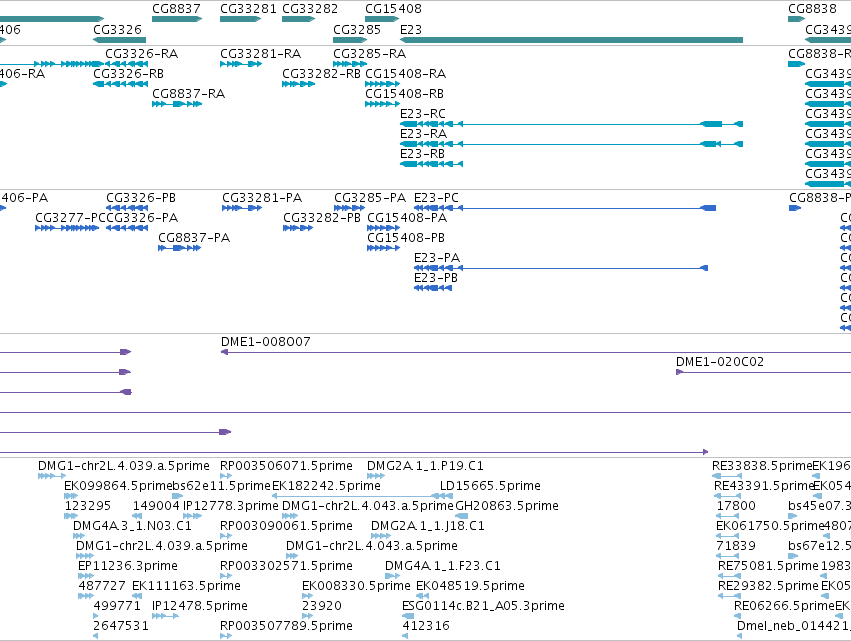Click EST EP11236.3prime
Viewport: 851px width, 641px height.
pyautogui.click(x=128, y=567)
